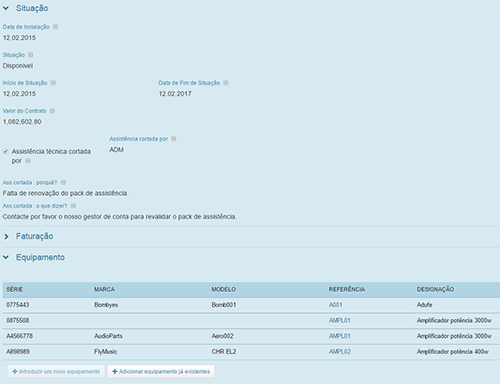Click the Faturação section title
The image size is (500, 384).
[x=35, y=236]
